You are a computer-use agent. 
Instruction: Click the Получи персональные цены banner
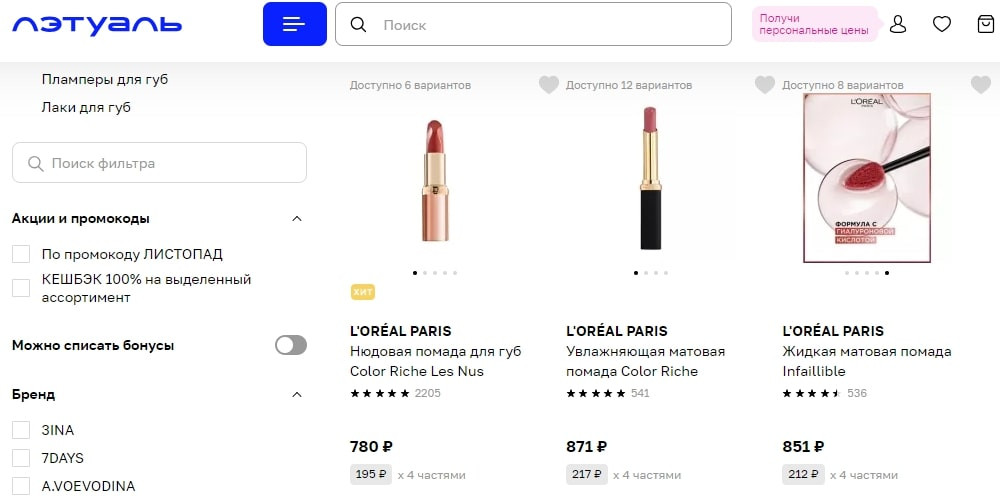pos(814,24)
